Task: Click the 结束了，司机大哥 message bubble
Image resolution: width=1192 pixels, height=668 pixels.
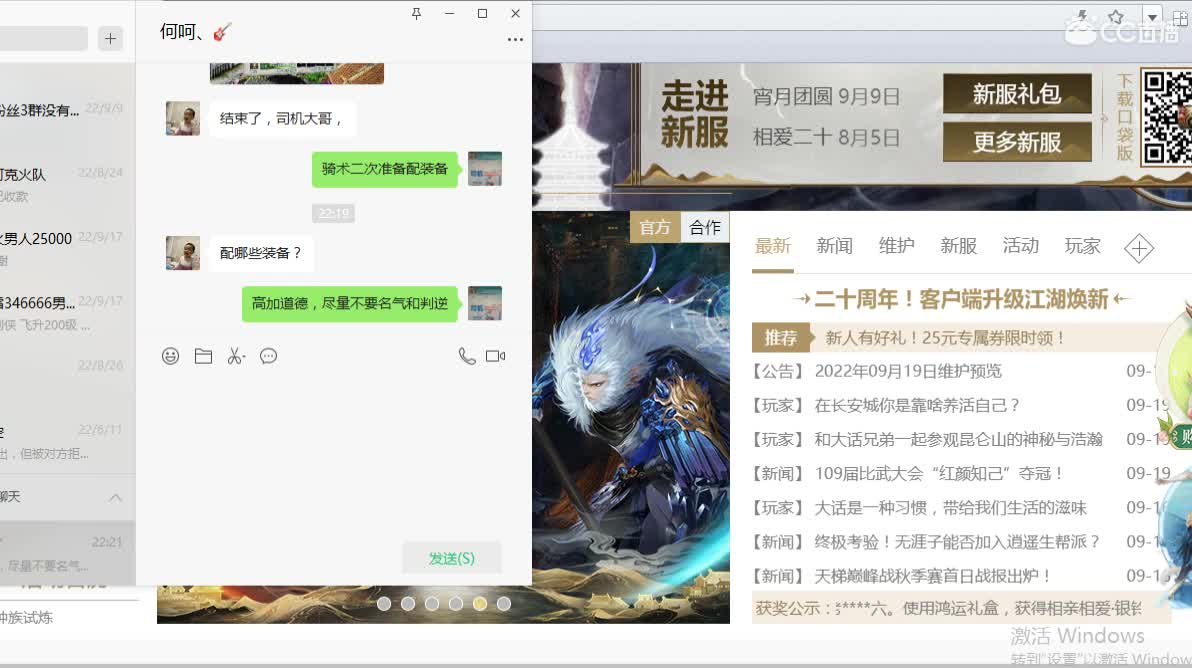Action: [x=282, y=119]
